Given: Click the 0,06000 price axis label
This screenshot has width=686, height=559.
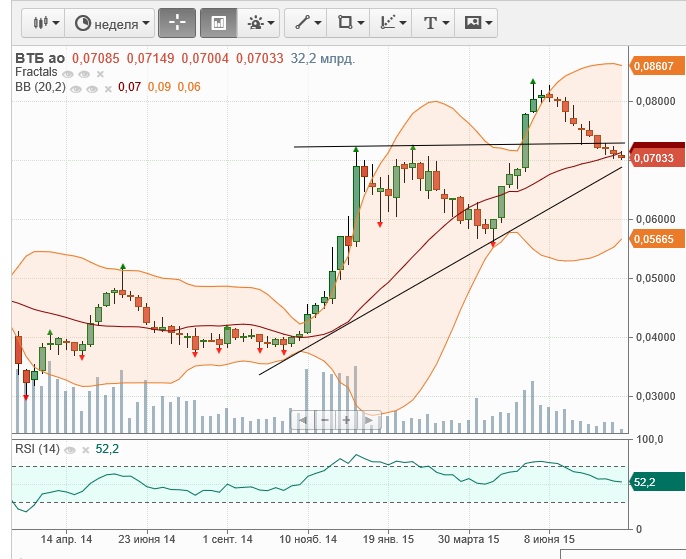Looking at the screenshot, I should coord(656,220).
